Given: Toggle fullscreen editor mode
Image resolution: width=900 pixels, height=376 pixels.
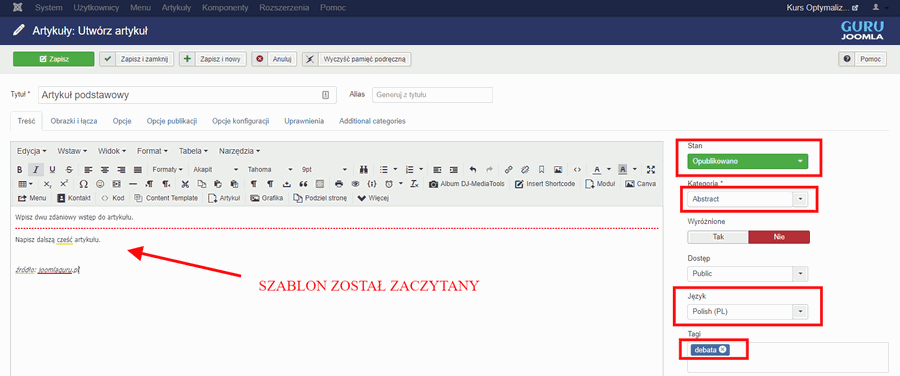Looking at the screenshot, I should coord(650,169).
